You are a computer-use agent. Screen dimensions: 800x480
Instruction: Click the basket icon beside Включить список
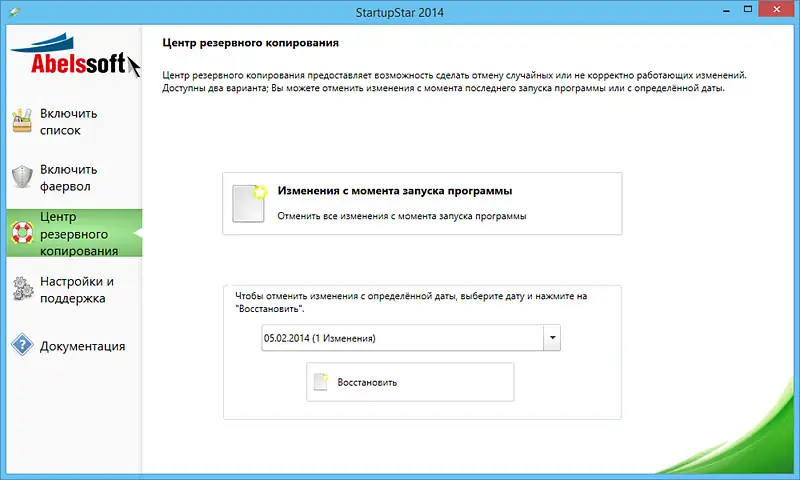(22, 121)
